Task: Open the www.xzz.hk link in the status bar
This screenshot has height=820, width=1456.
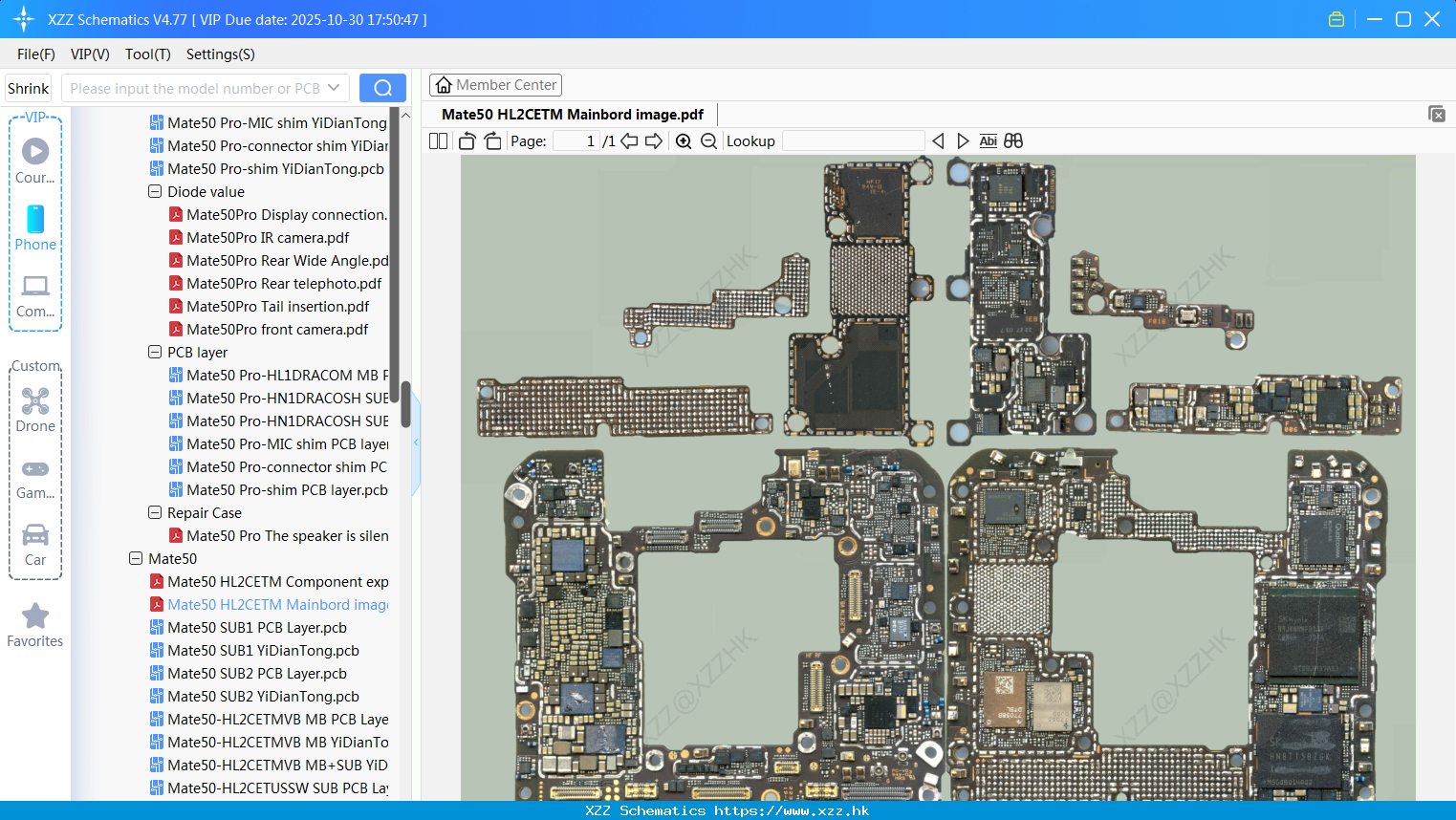Action: point(791,810)
